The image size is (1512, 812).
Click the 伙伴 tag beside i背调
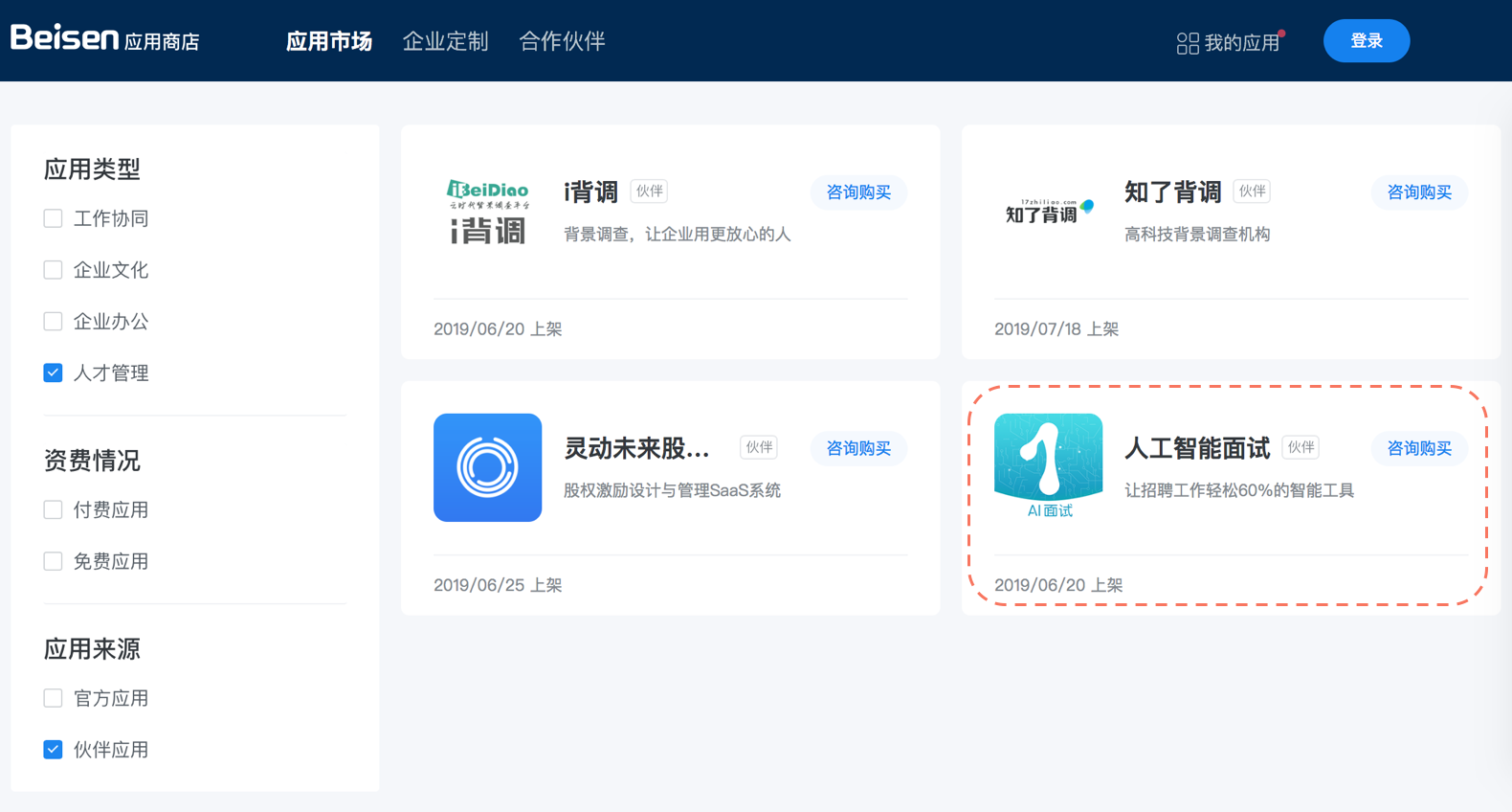coord(649,192)
